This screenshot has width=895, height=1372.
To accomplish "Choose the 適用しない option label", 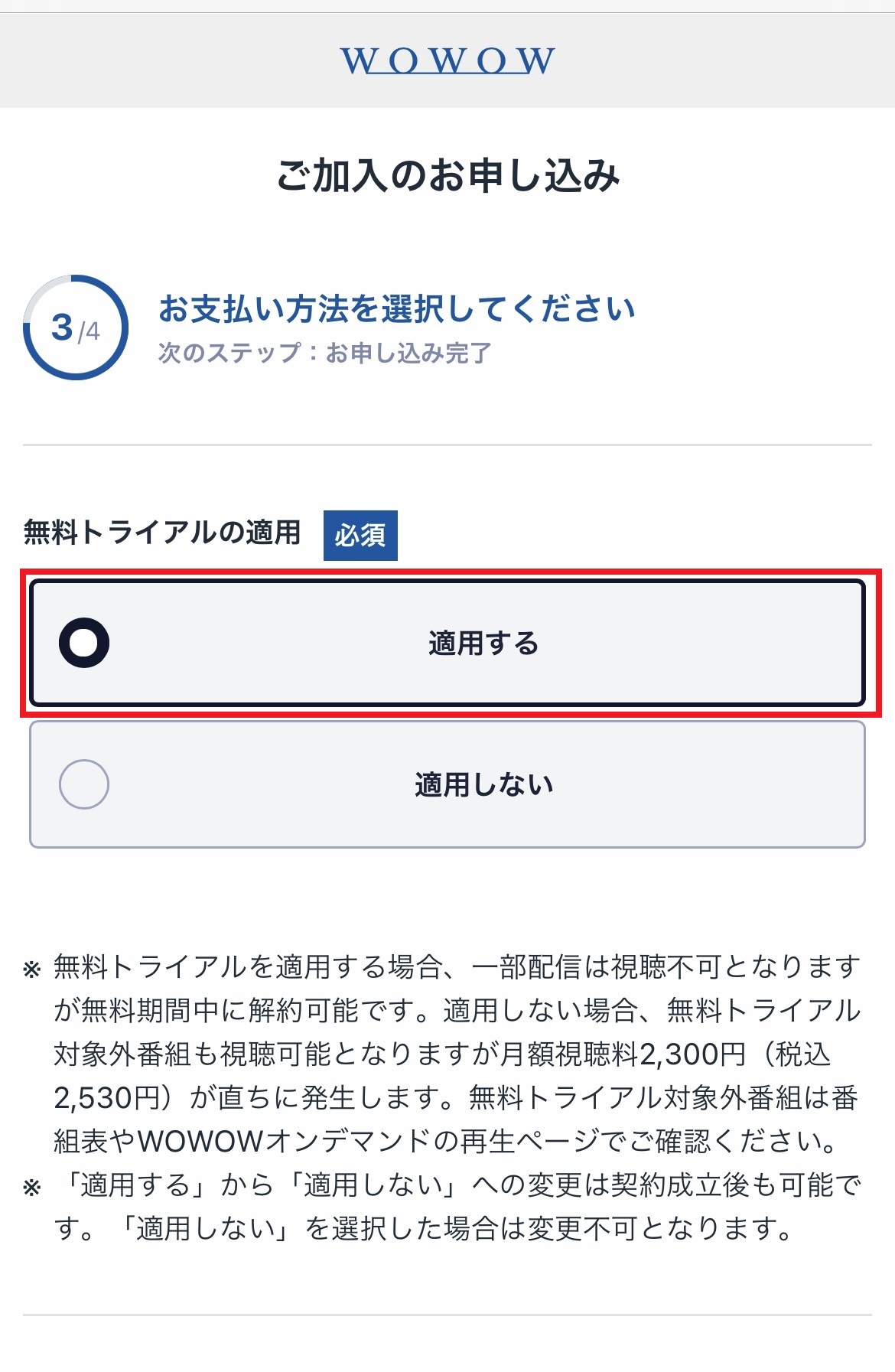I will click(x=483, y=785).
